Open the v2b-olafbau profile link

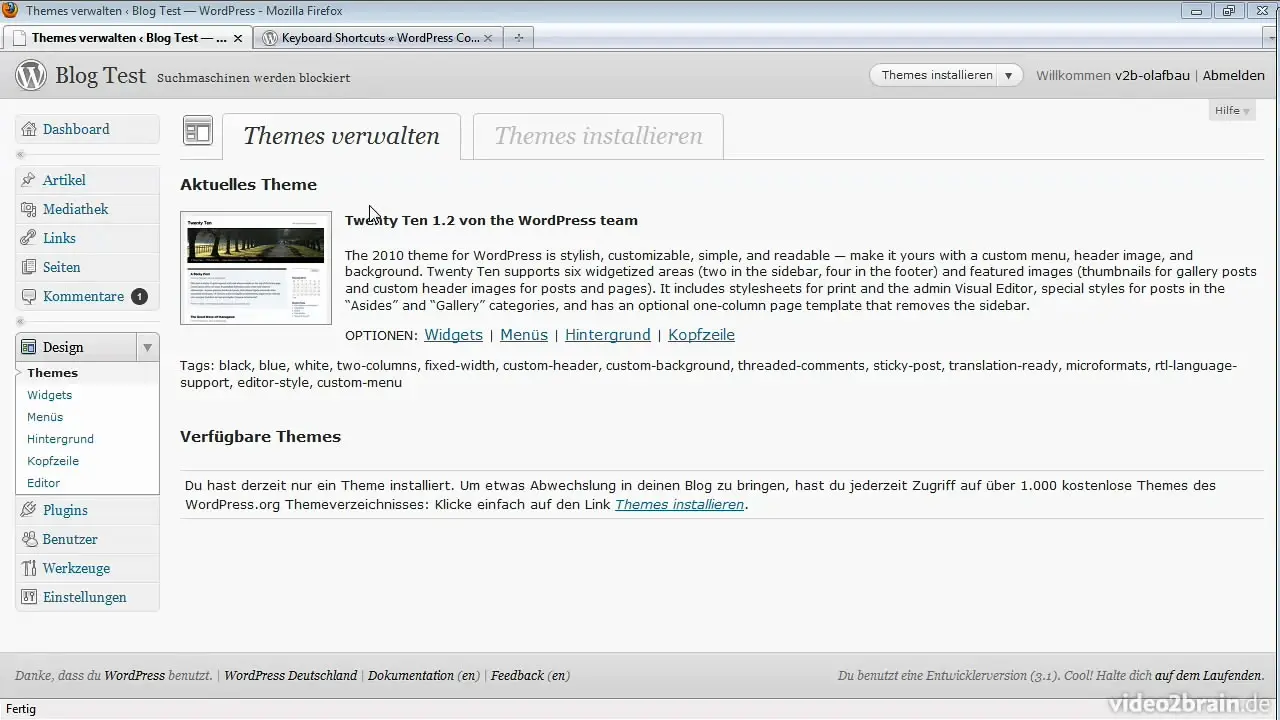pos(1153,75)
